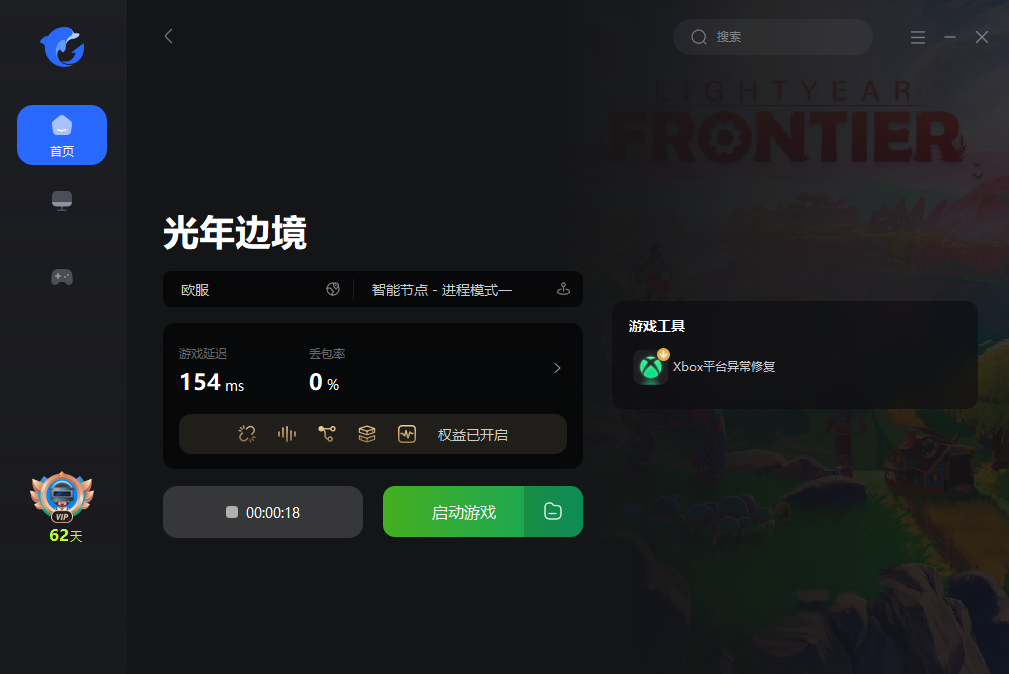Click the 权益已开启 benefits label
This screenshot has width=1009, height=674.
pos(472,435)
